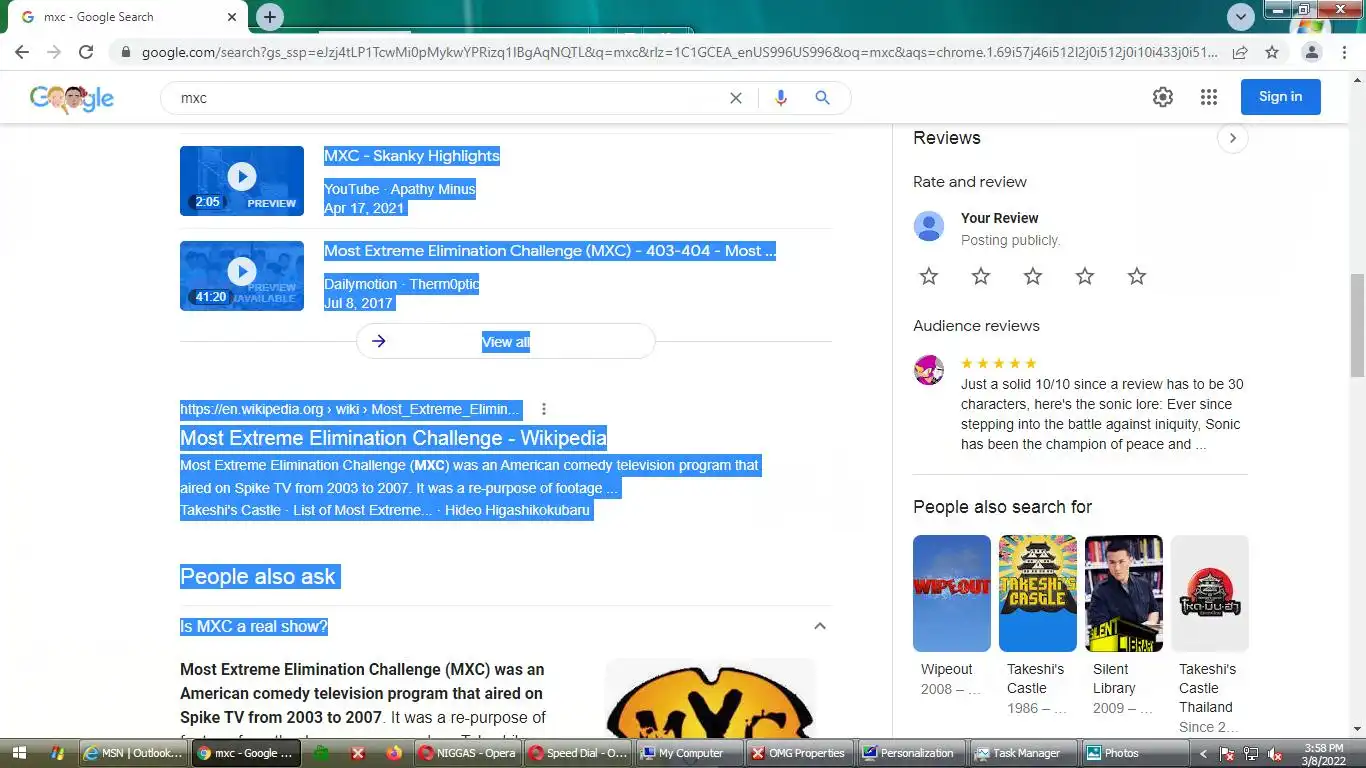Open My Computer from the taskbar
This screenshot has height=768, width=1366.
pos(690,753)
